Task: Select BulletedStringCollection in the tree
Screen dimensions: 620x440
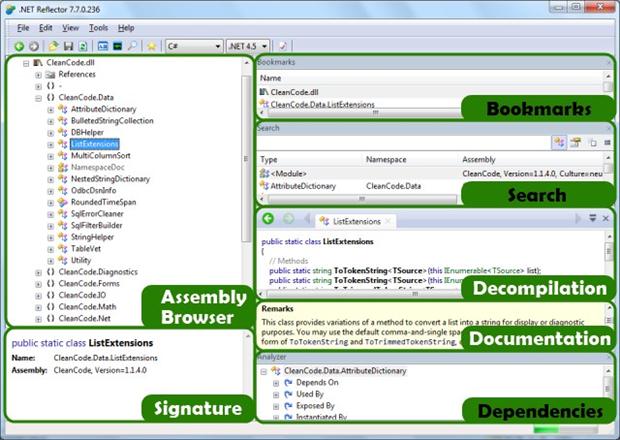Action: click(x=112, y=121)
